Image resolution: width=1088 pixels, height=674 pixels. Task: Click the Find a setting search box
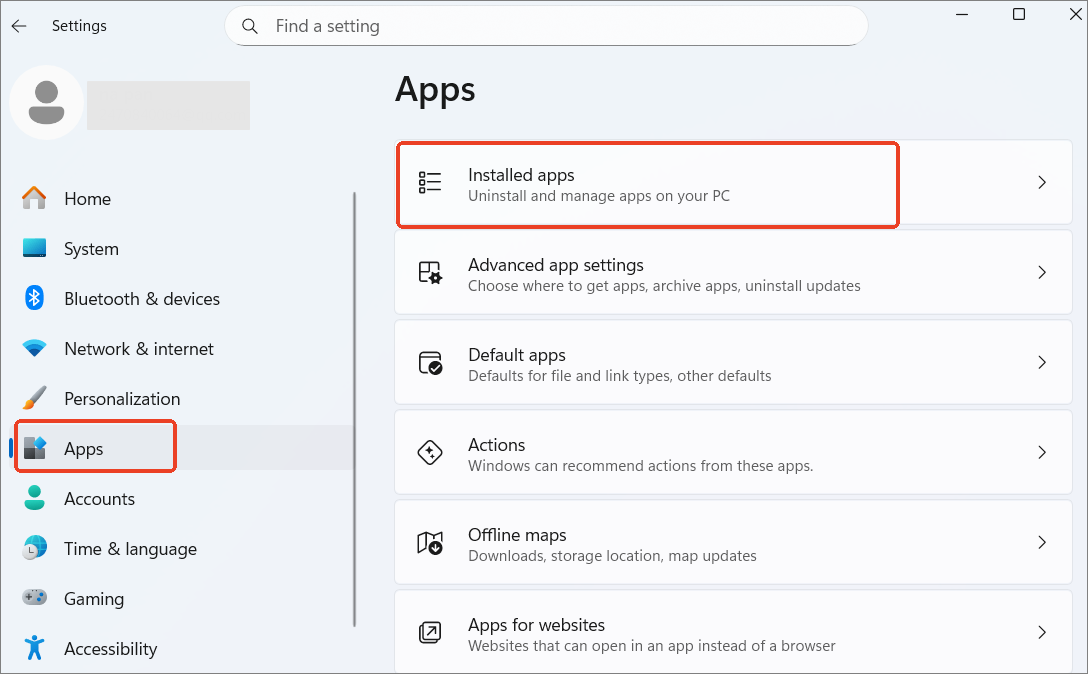pos(560,27)
